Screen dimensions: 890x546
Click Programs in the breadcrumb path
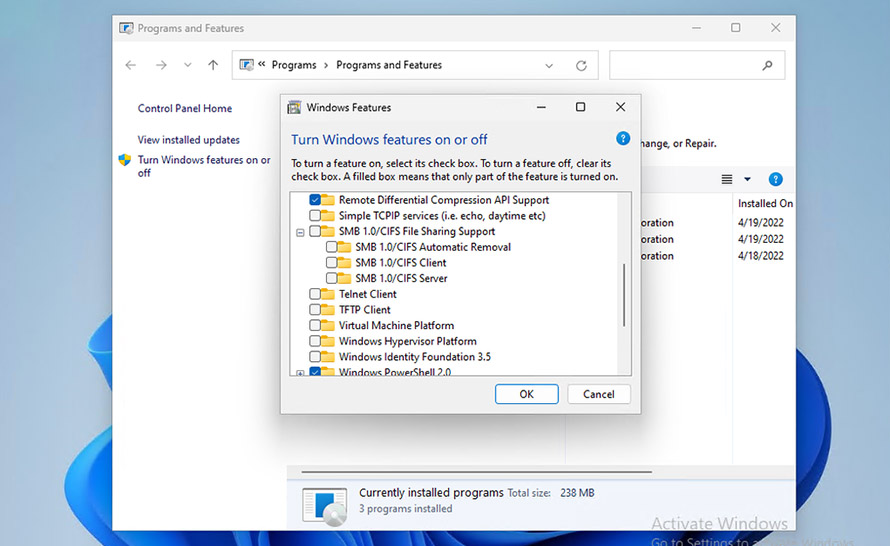294,65
